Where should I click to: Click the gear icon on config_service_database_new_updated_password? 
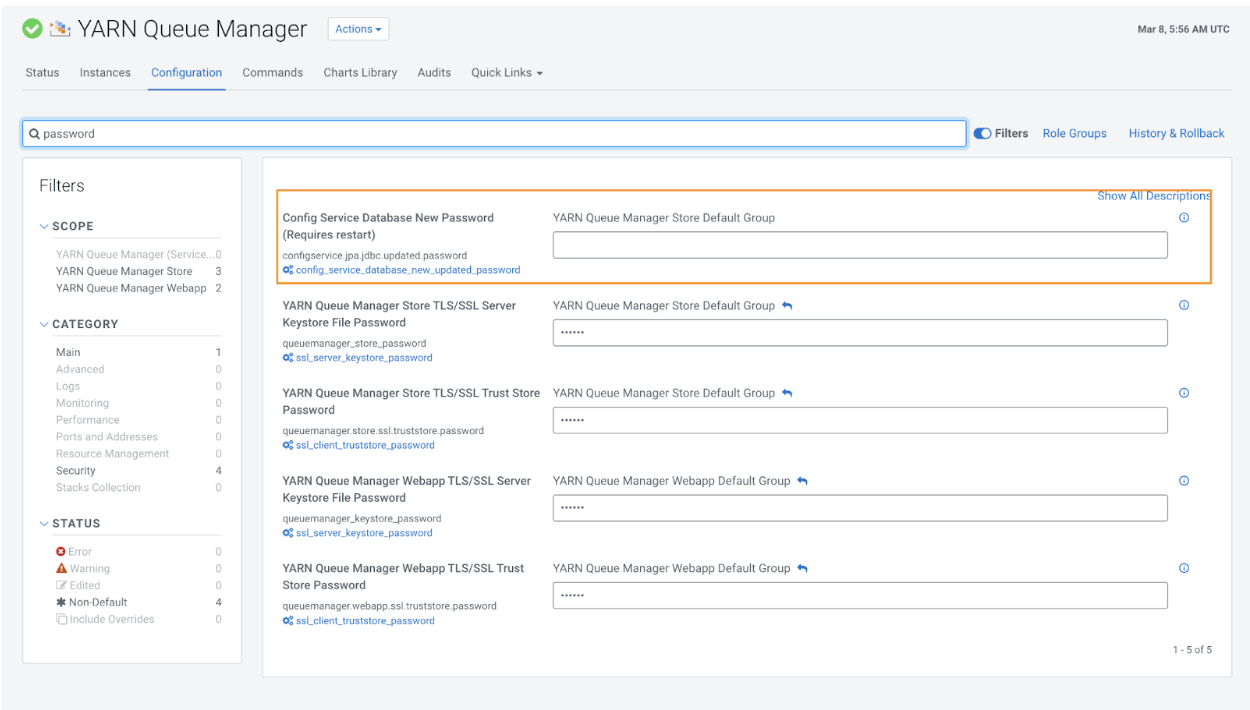(x=288, y=269)
